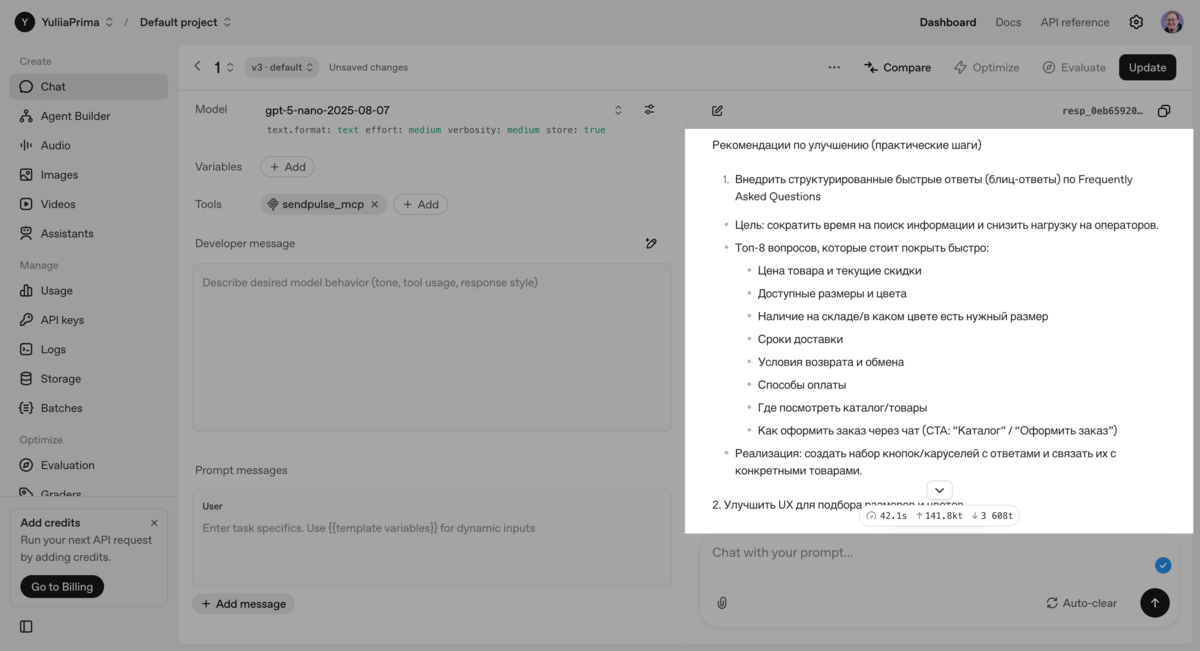Image resolution: width=1200 pixels, height=651 pixels.
Task: Expand the response with the down chevron
Action: 938,491
